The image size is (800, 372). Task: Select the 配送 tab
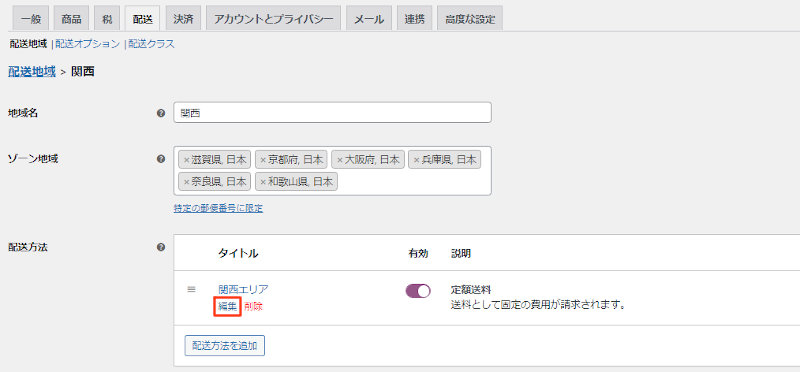click(142, 19)
